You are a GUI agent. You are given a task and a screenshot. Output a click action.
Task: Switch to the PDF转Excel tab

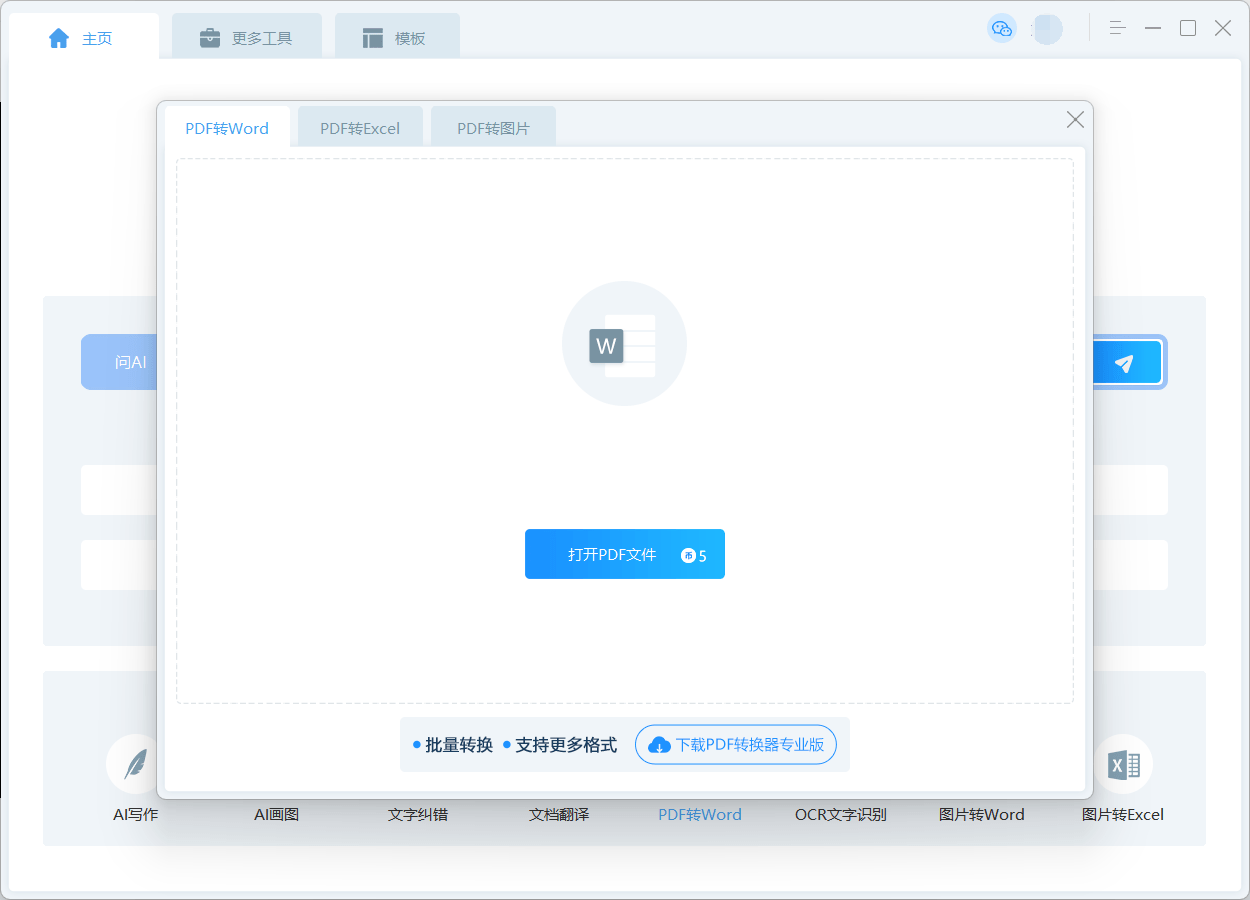point(360,127)
